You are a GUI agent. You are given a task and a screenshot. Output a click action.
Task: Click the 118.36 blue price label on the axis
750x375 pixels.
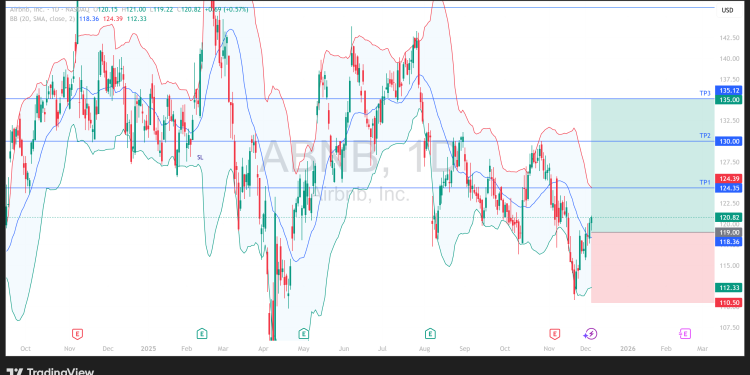point(728,242)
